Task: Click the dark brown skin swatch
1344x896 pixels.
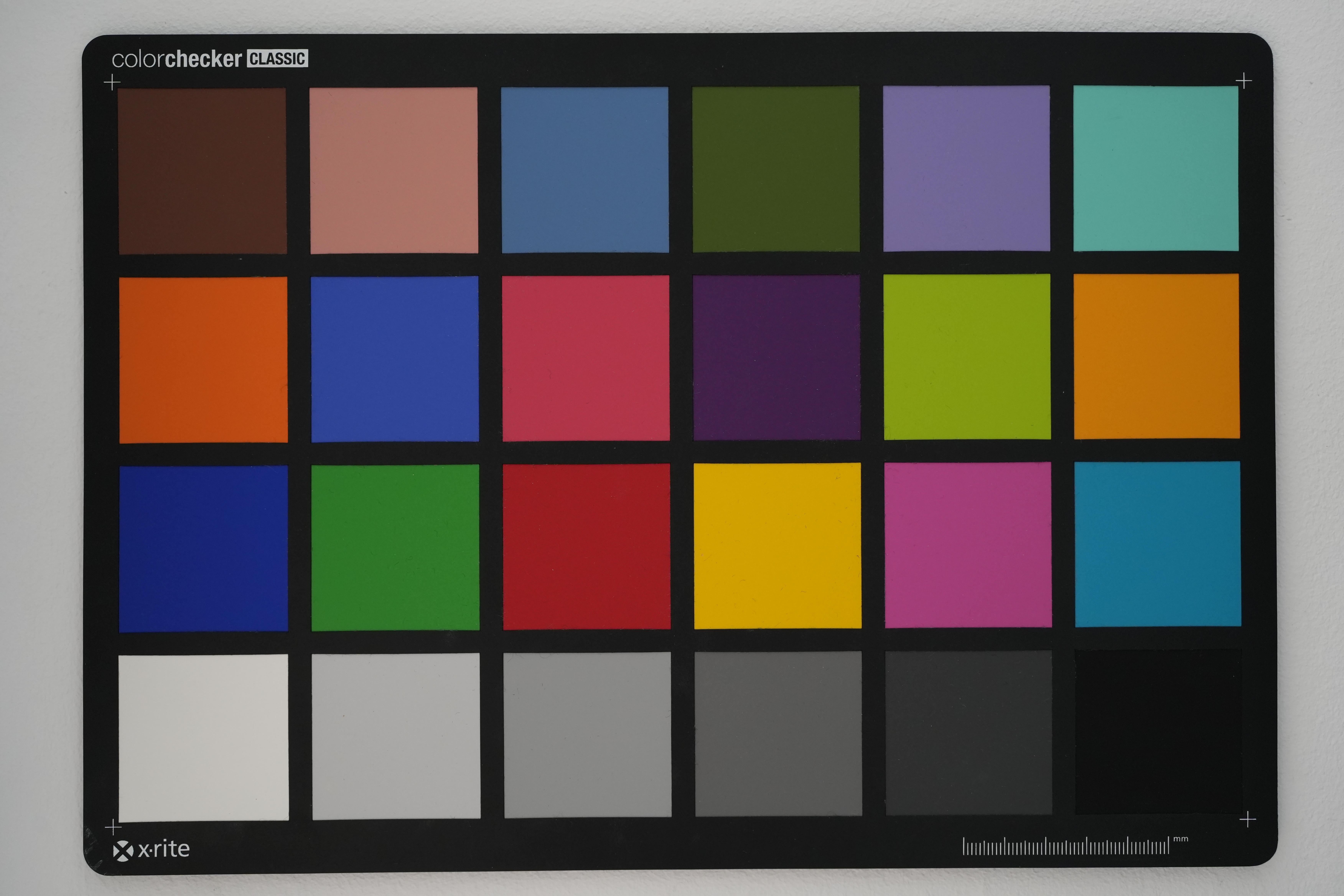Action: (x=202, y=170)
